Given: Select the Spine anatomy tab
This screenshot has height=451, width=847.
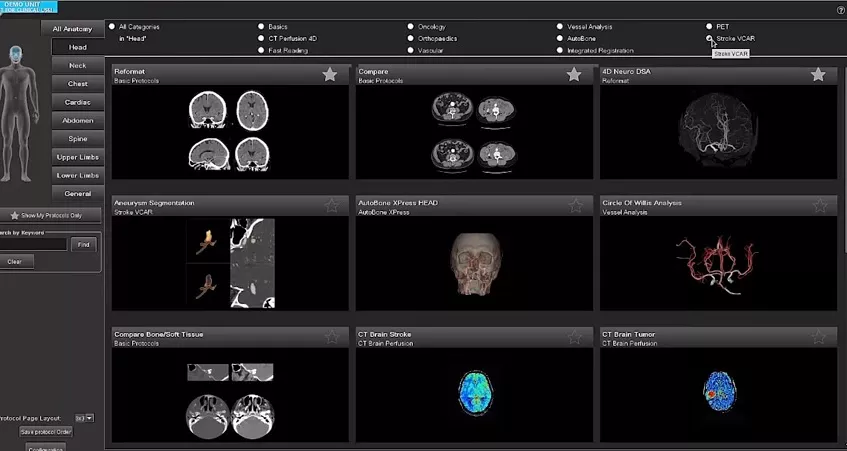Looking at the screenshot, I should point(78,139).
